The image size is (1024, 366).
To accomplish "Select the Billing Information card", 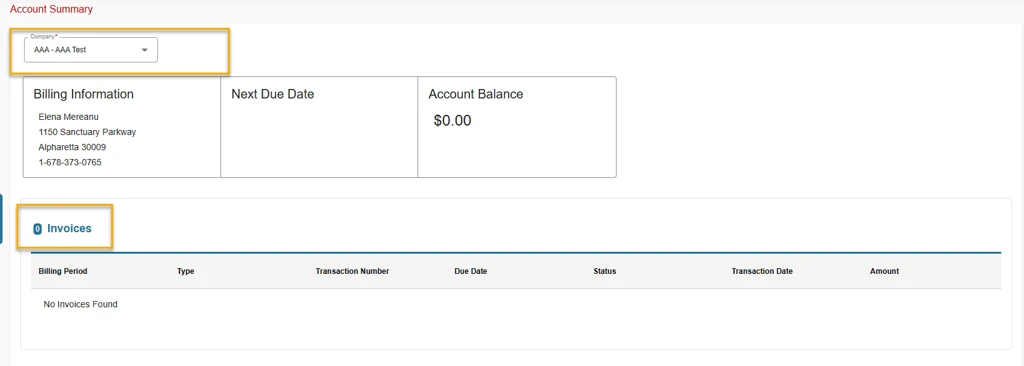I will pyautogui.click(x=122, y=127).
